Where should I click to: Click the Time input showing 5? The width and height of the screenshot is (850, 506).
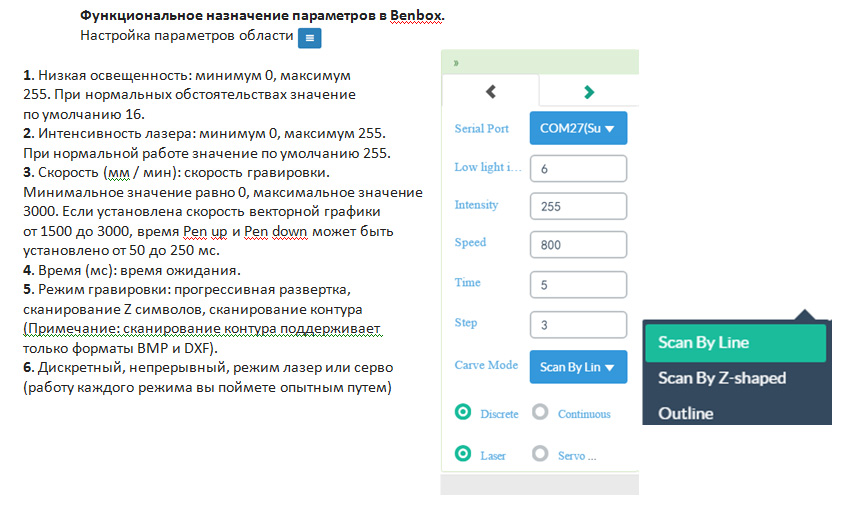point(578,285)
